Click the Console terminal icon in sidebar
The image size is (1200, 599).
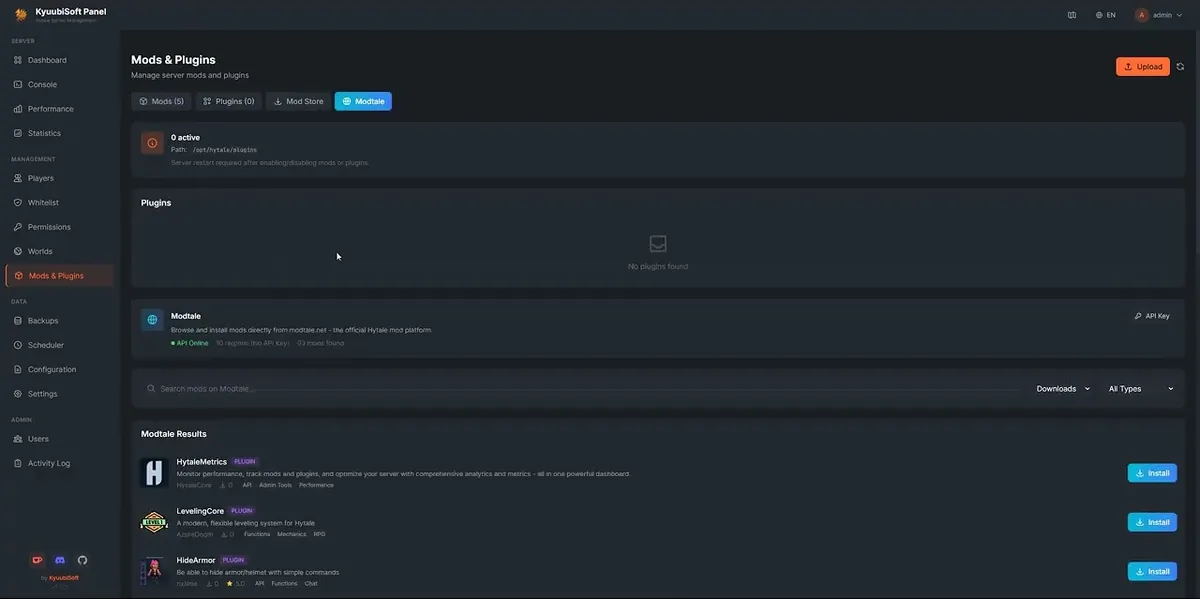pyautogui.click(x=18, y=85)
